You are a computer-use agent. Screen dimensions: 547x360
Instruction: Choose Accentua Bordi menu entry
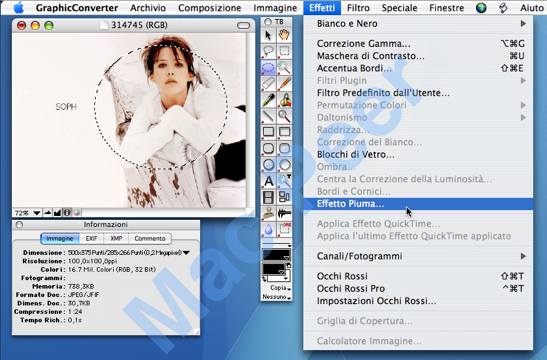418,68
